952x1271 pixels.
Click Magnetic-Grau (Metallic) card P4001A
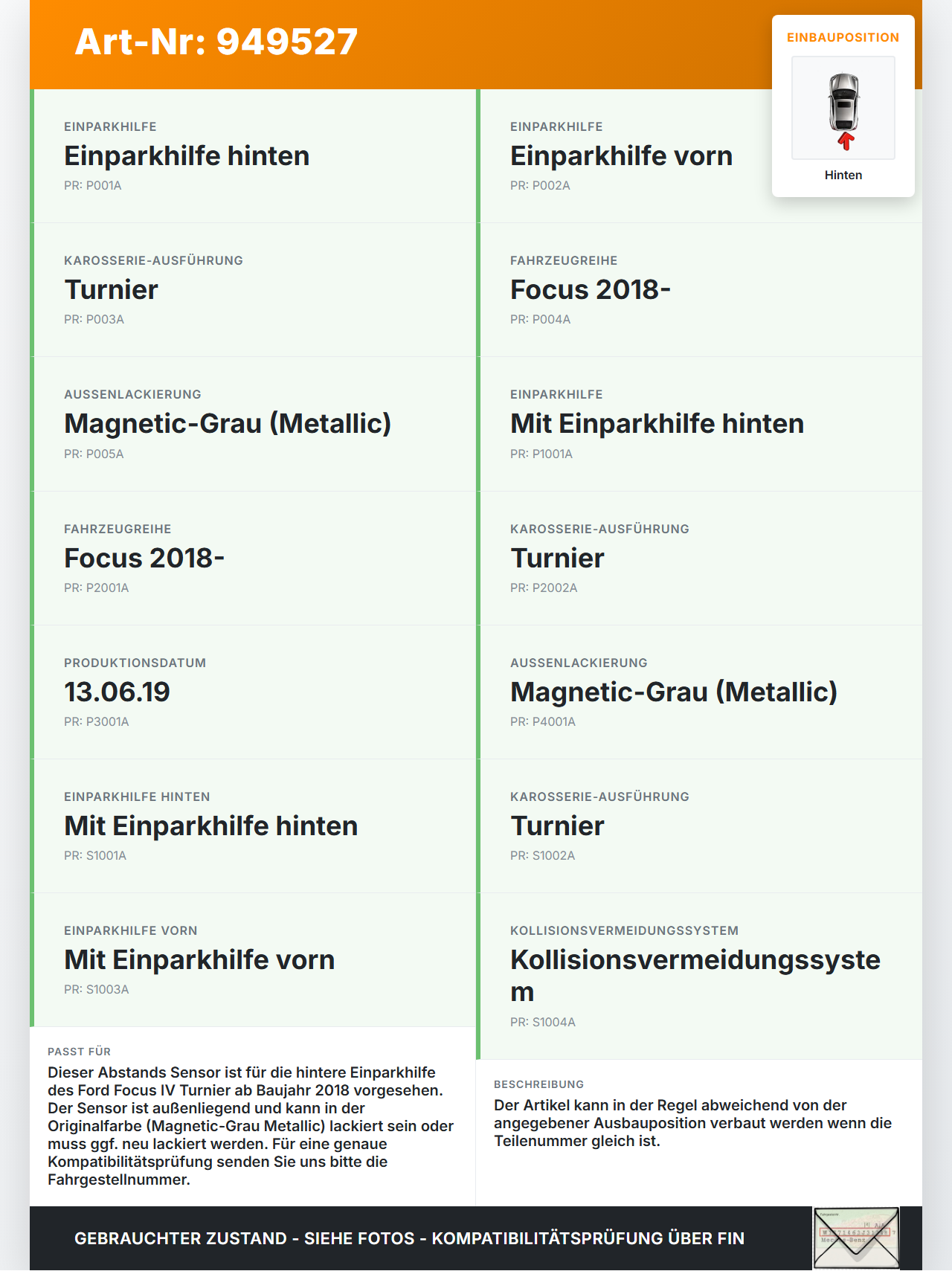click(699, 692)
